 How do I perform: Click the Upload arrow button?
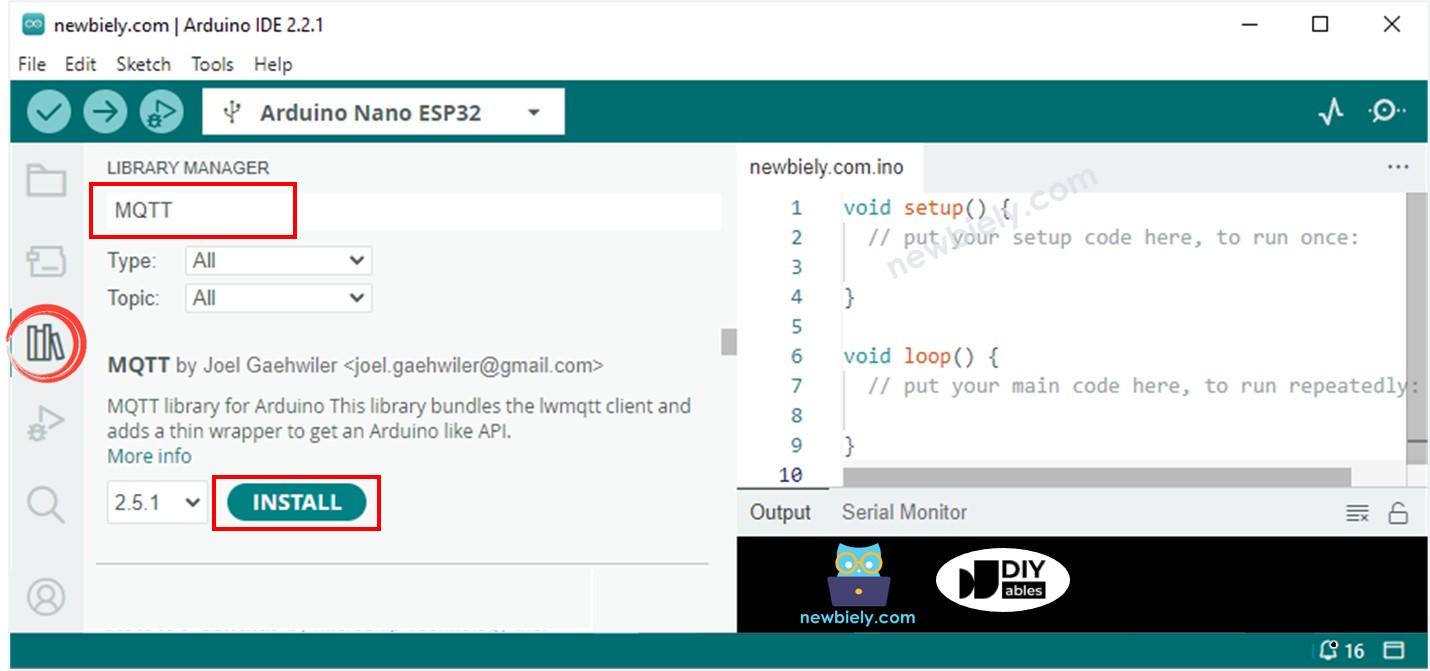pyautogui.click(x=105, y=112)
